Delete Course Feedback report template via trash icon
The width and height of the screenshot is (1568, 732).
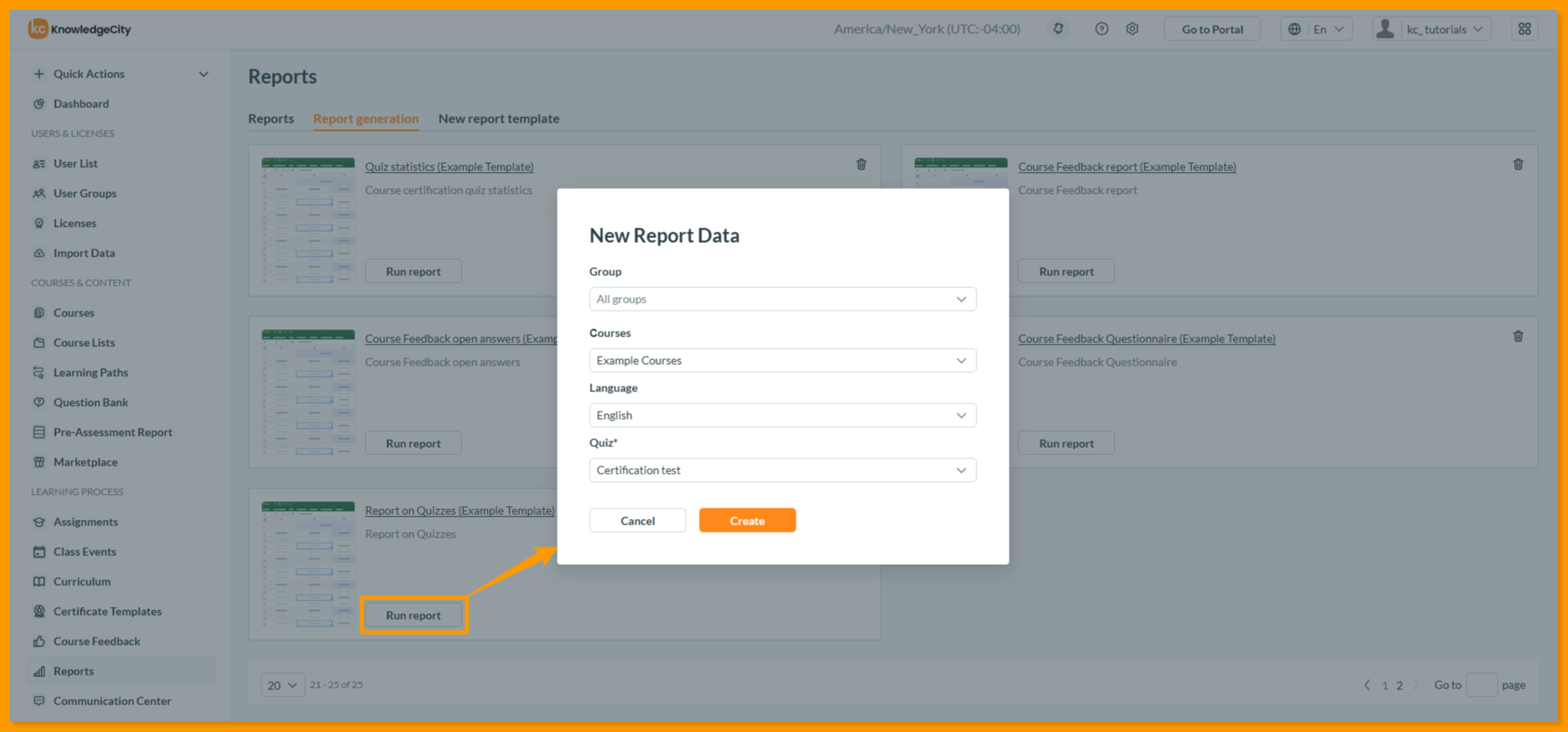(1518, 165)
